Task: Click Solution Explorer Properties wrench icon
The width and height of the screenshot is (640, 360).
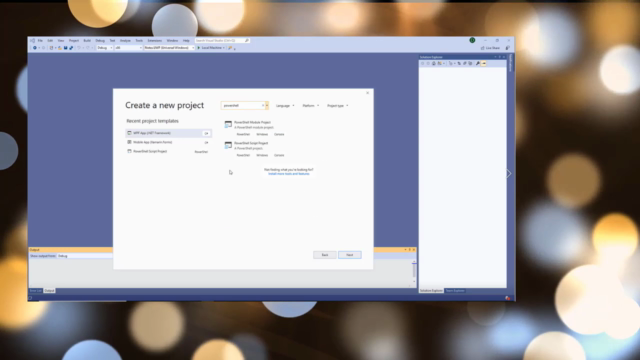Action: point(478,63)
